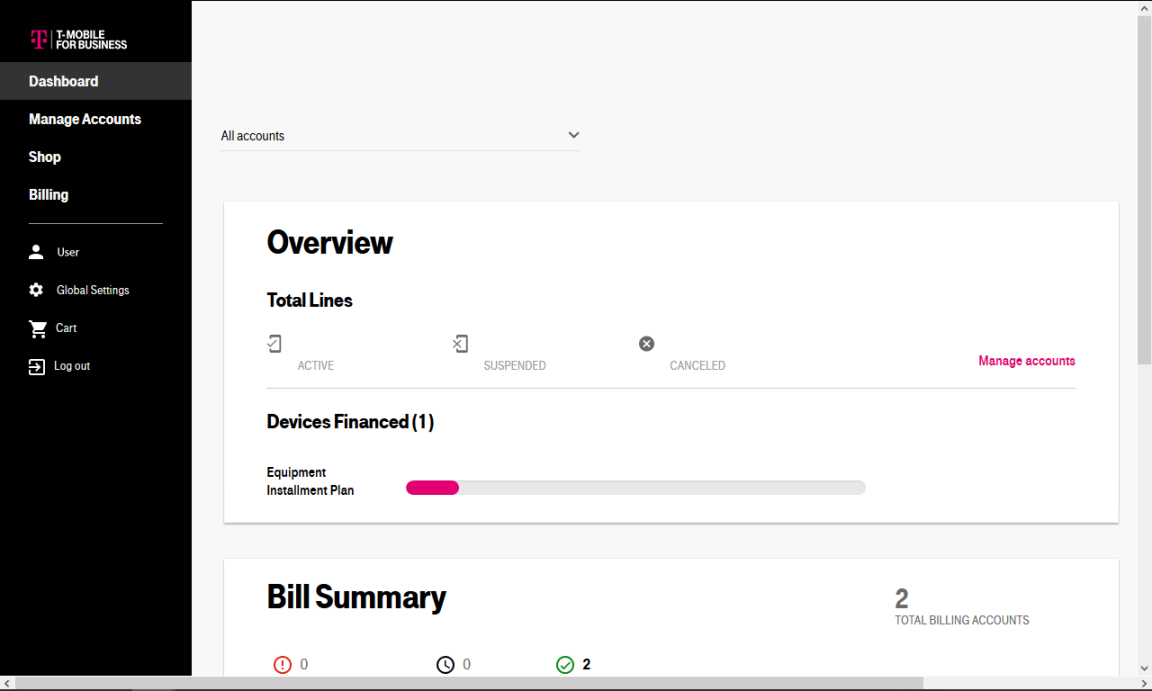
Task: Click the past due alert icon
Action: [283, 664]
